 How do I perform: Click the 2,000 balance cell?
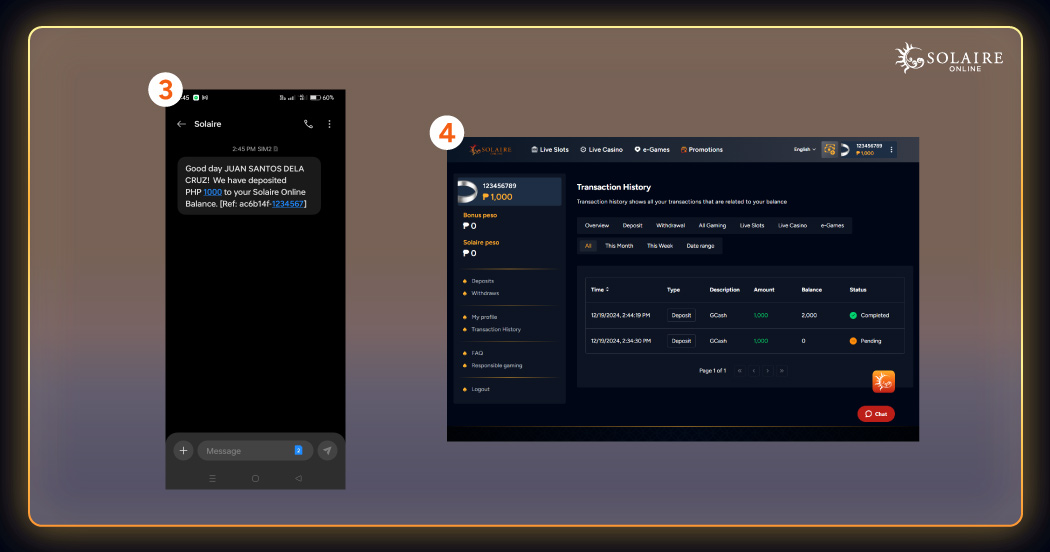[809, 316]
